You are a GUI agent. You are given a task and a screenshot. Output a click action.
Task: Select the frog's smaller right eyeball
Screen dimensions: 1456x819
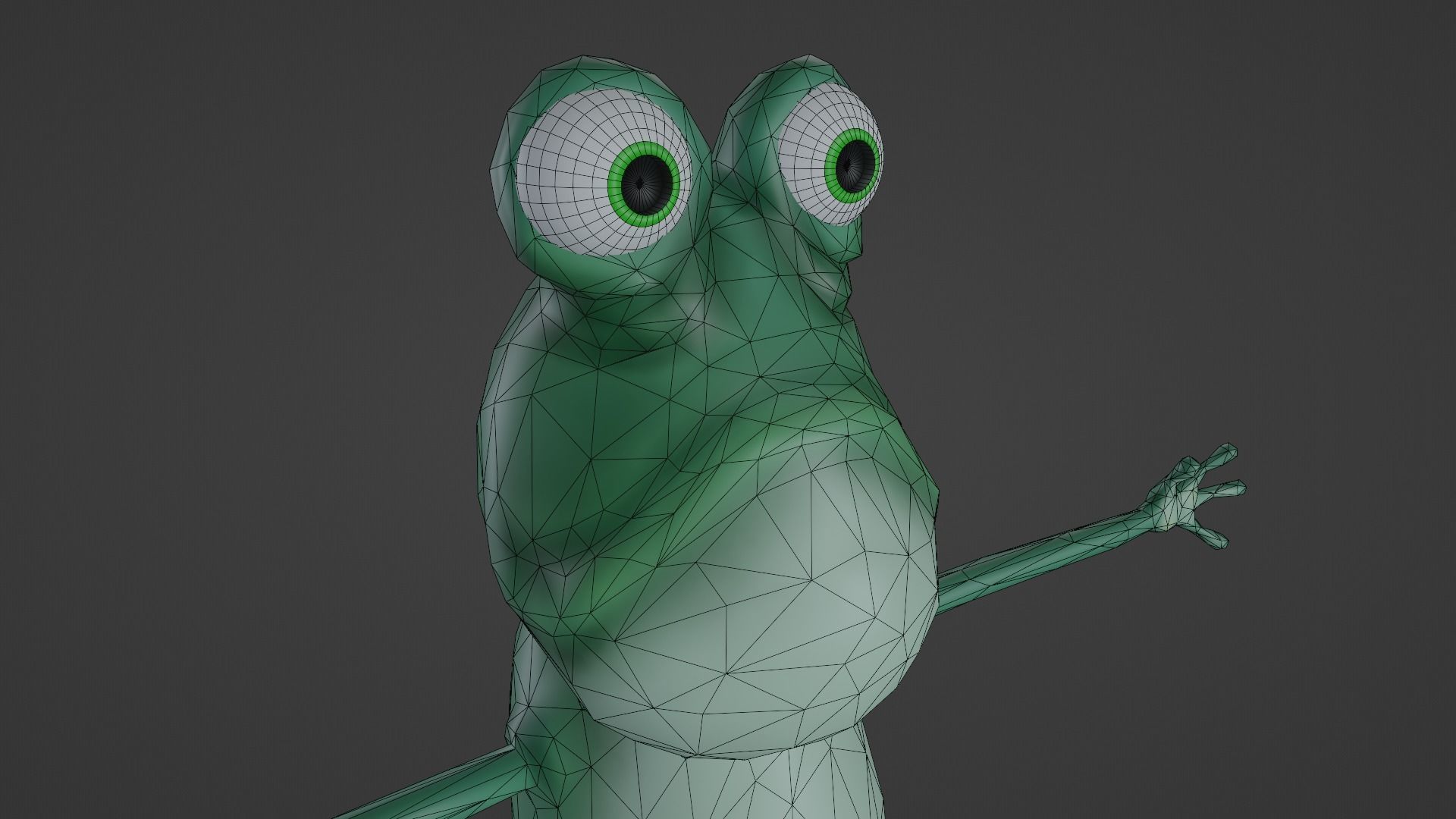[x=830, y=154]
